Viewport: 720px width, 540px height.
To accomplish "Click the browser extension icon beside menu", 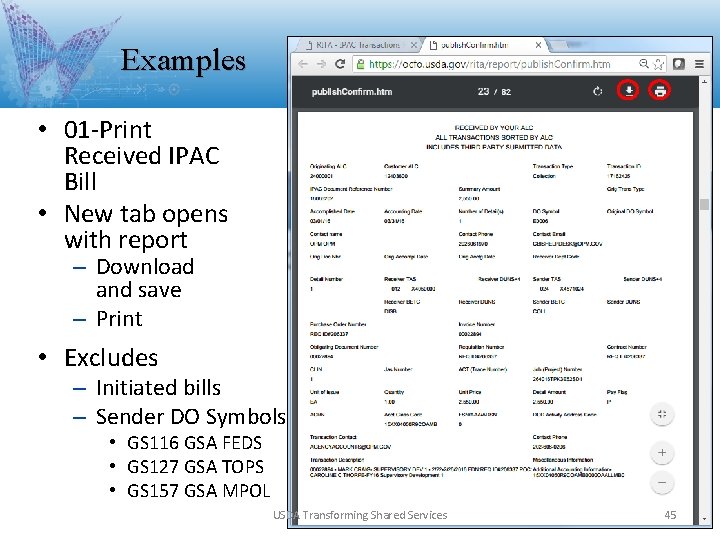I will tap(679, 64).
